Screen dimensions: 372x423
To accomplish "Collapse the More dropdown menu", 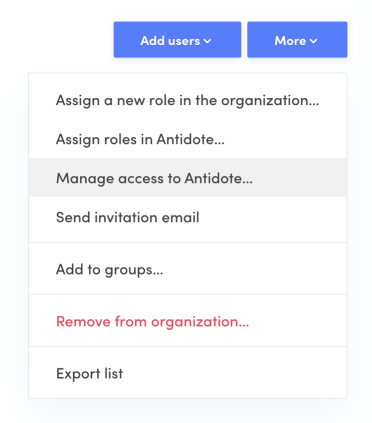I will coord(297,40).
